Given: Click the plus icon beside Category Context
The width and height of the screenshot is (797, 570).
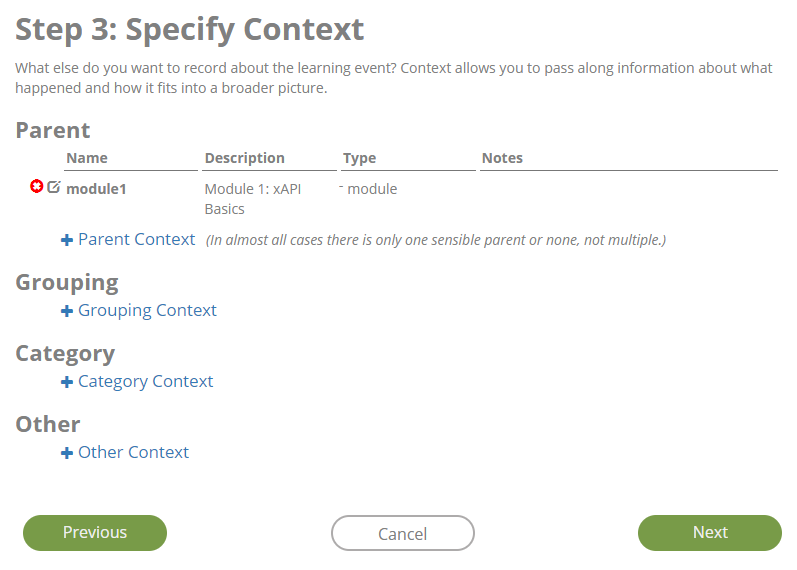Looking at the screenshot, I should click(67, 382).
